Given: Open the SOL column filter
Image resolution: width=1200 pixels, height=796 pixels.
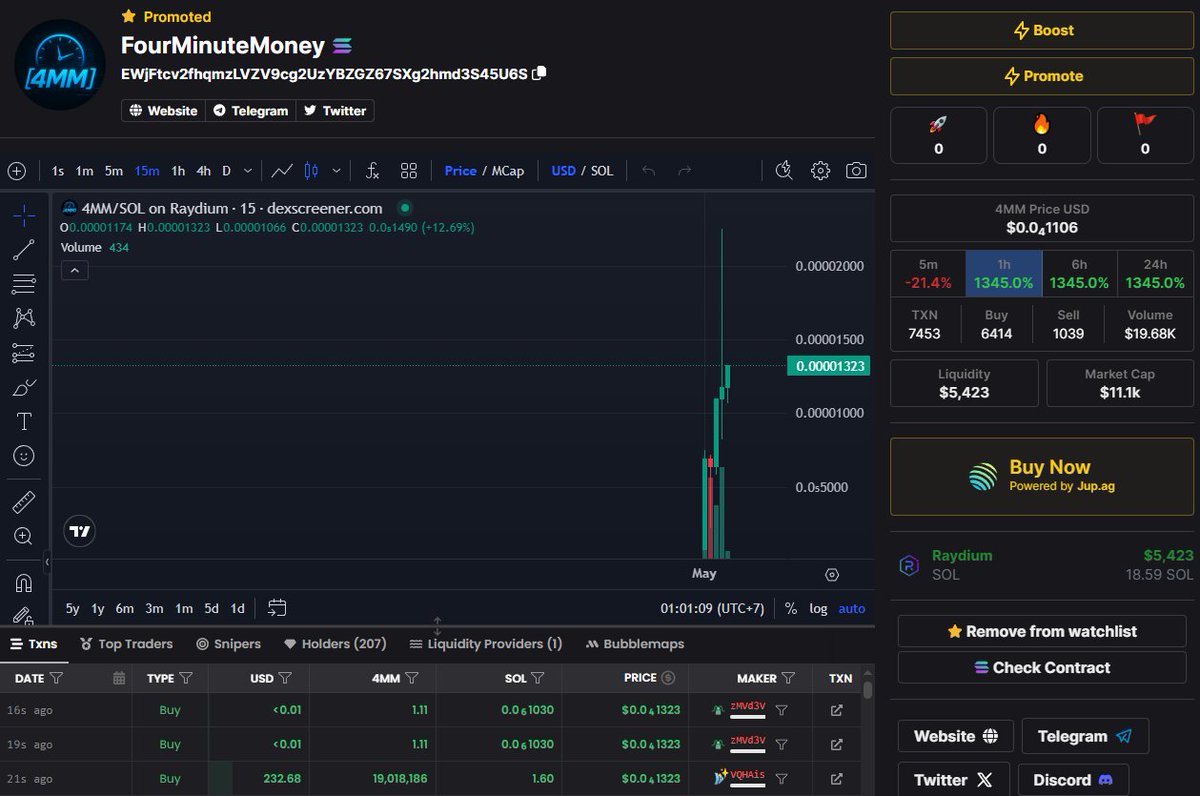Looking at the screenshot, I should [538, 678].
